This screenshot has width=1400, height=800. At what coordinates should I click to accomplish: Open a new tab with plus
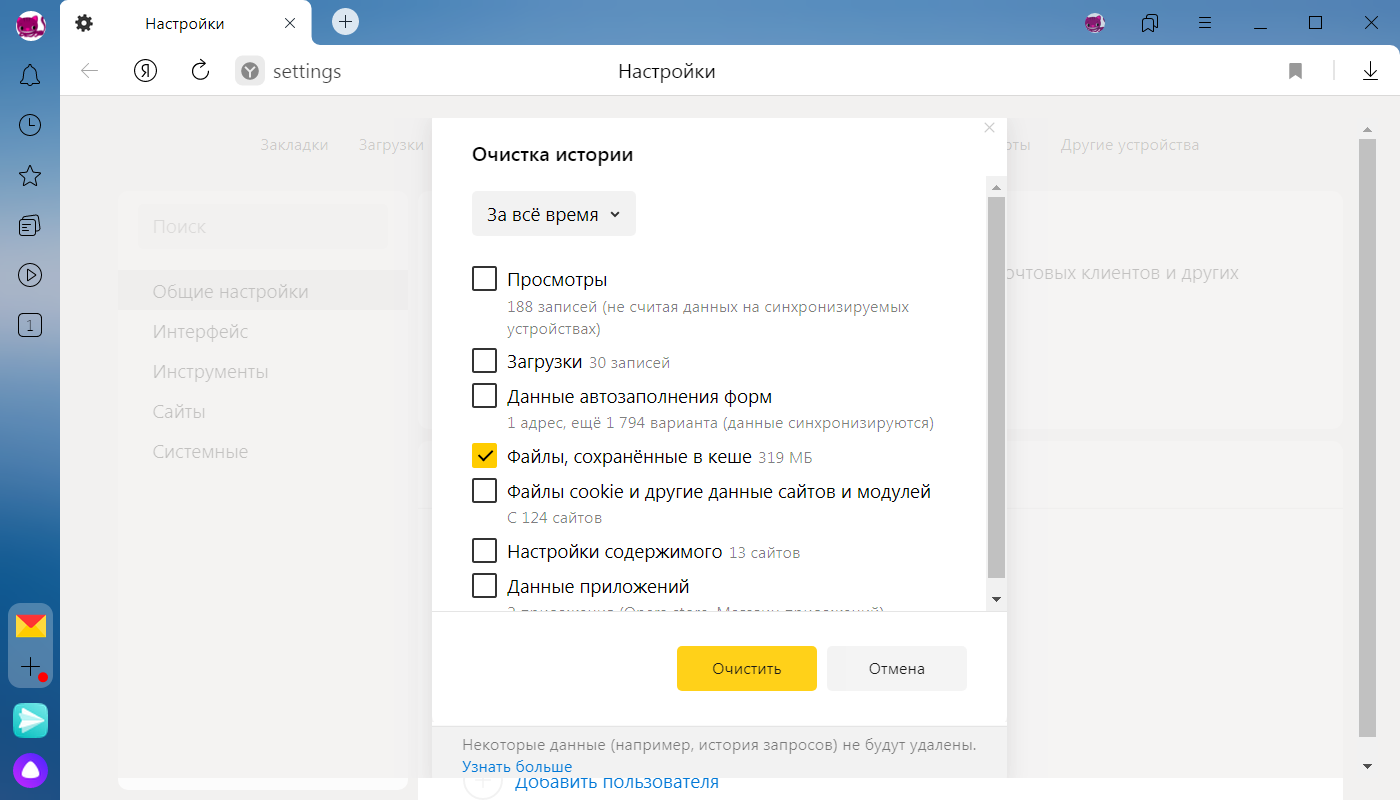pos(345,21)
